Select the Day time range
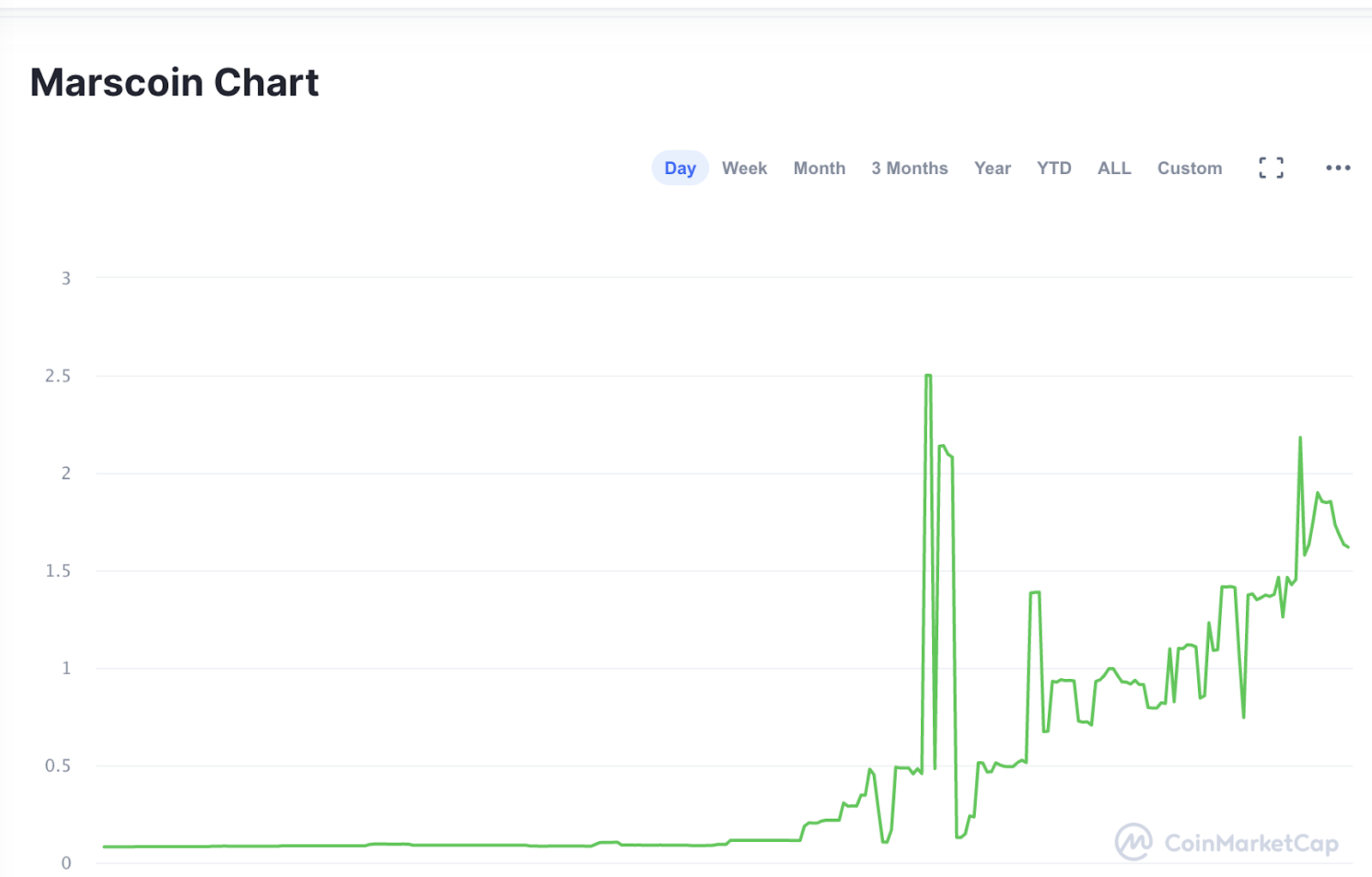 coord(679,168)
